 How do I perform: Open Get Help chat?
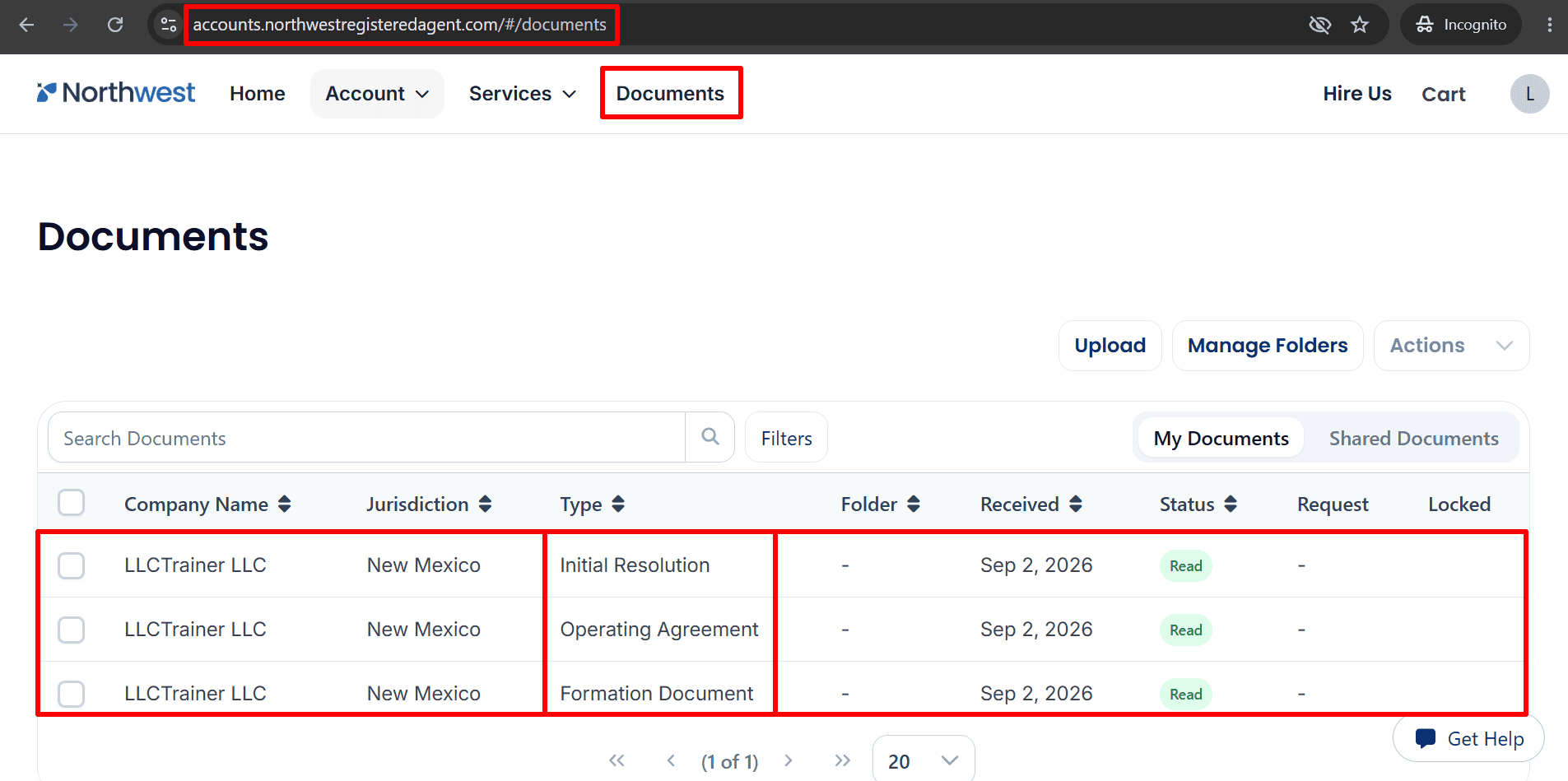coord(1468,739)
